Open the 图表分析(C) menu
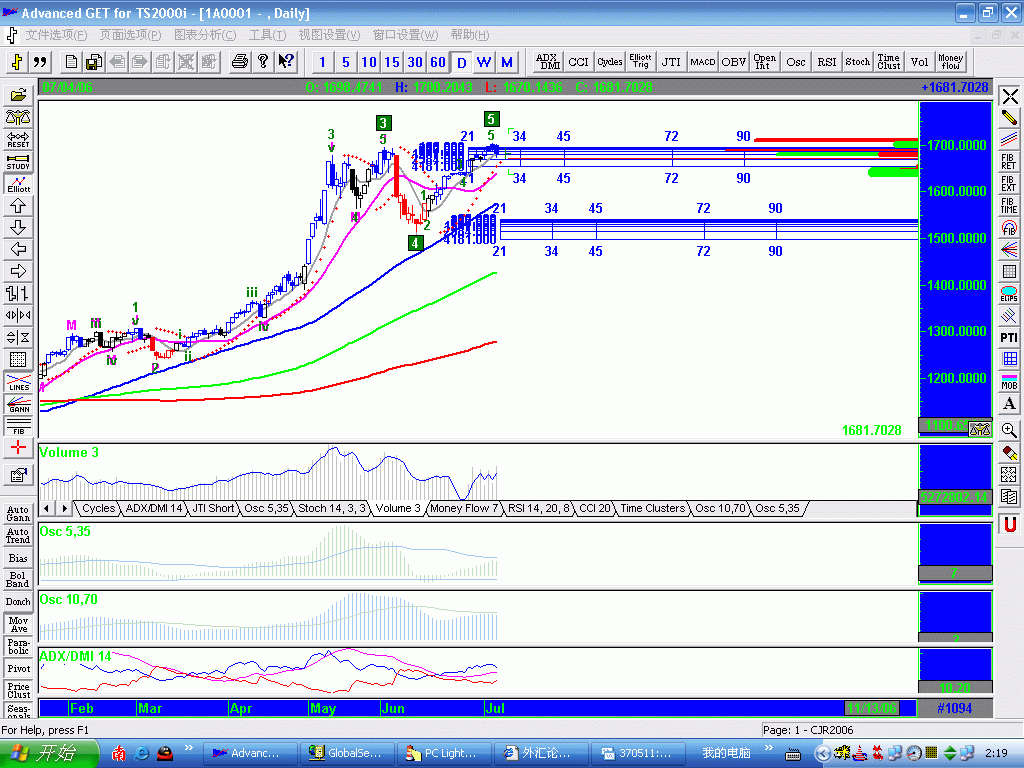Viewport: 1024px width, 768px height. point(204,35)
